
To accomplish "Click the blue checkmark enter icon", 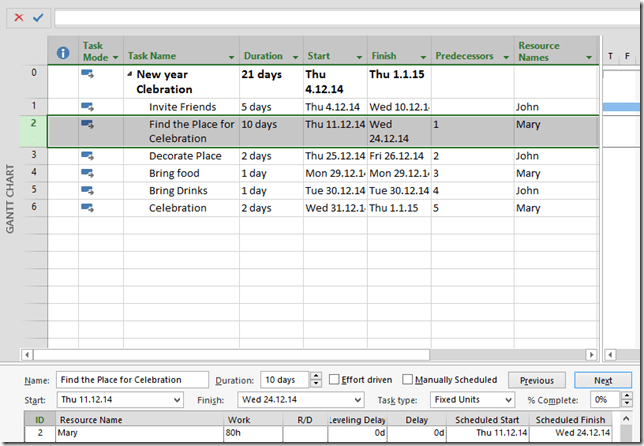I will tap(38, 17).
